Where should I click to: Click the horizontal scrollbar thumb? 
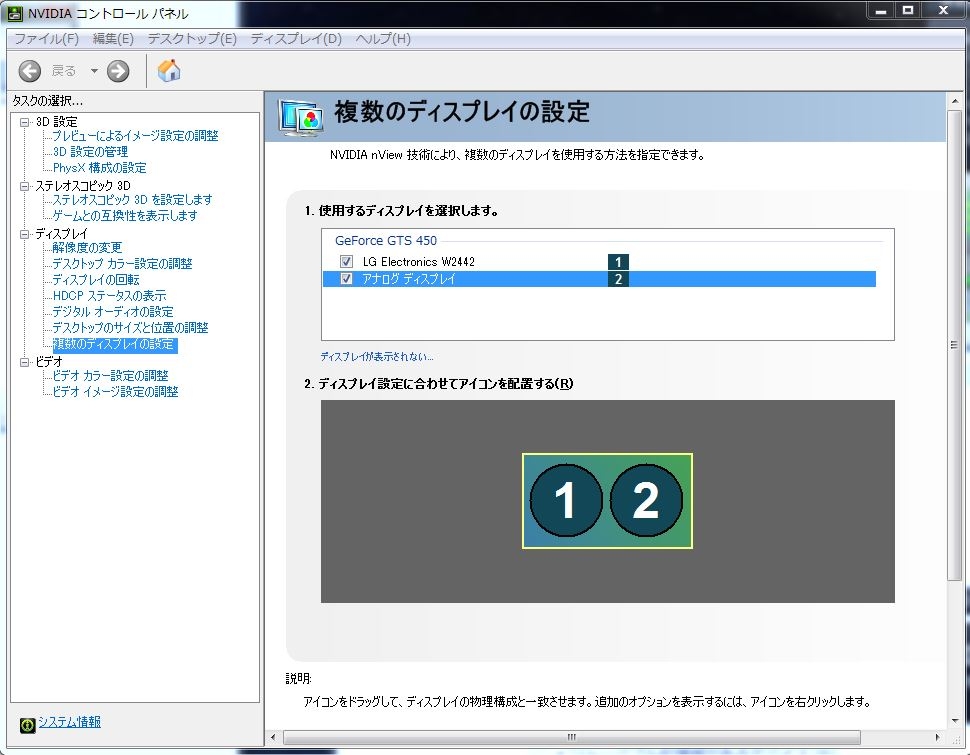pos(572,737)
